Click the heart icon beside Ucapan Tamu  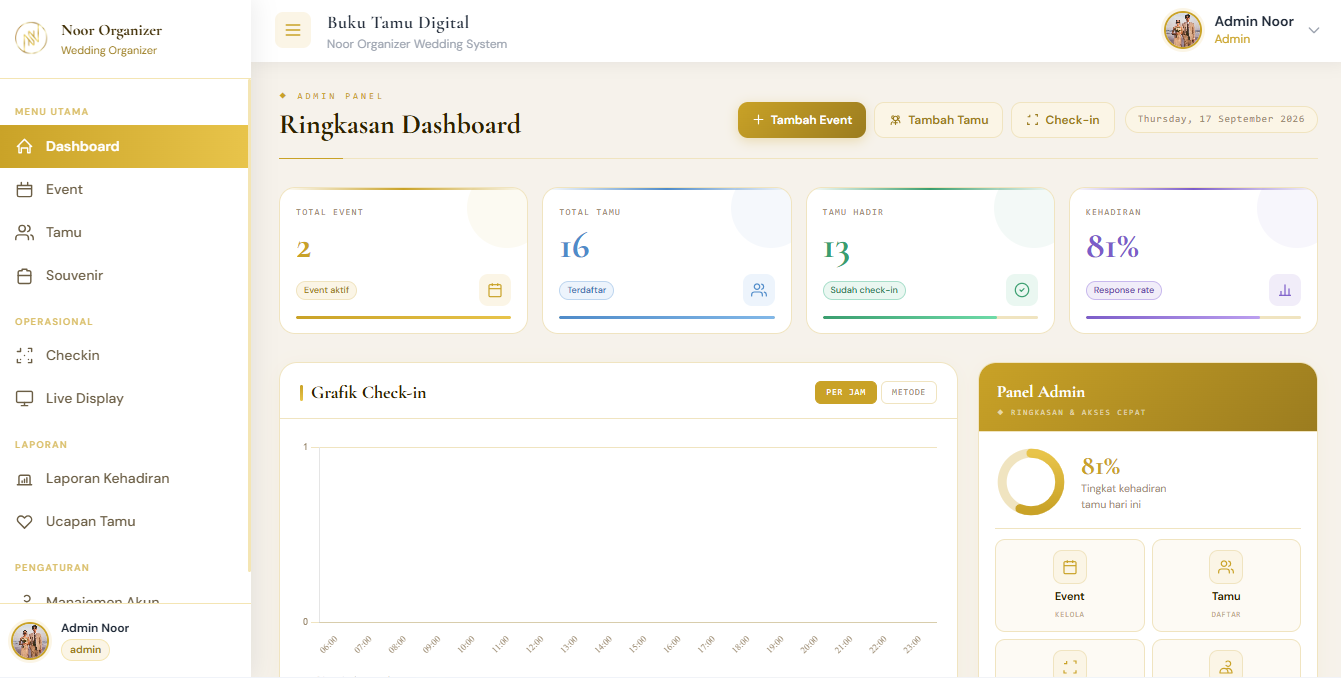tap(25, 521)
